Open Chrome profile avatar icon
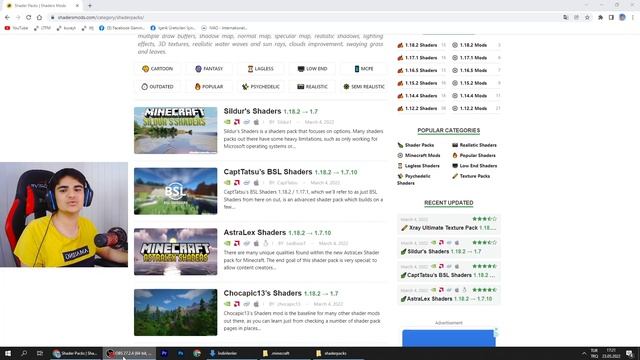640x360 pixels. point(622,18)
